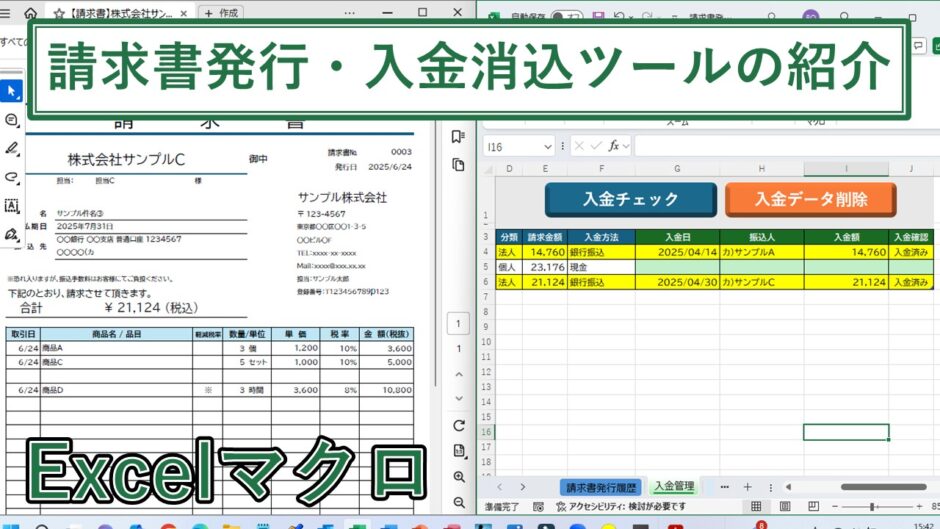Zoom in the PDF with magnifier plus
The height and width of the screenshot is (529, 940).
coord(459,477)
